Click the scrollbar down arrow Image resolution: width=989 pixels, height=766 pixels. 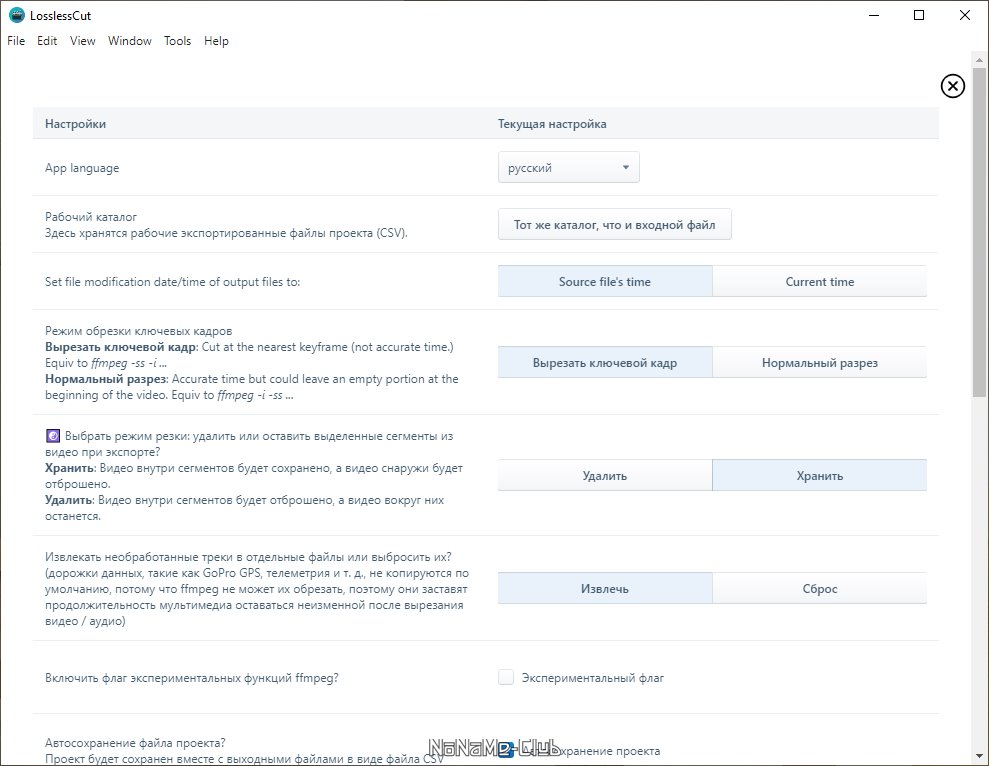[979, 755]
